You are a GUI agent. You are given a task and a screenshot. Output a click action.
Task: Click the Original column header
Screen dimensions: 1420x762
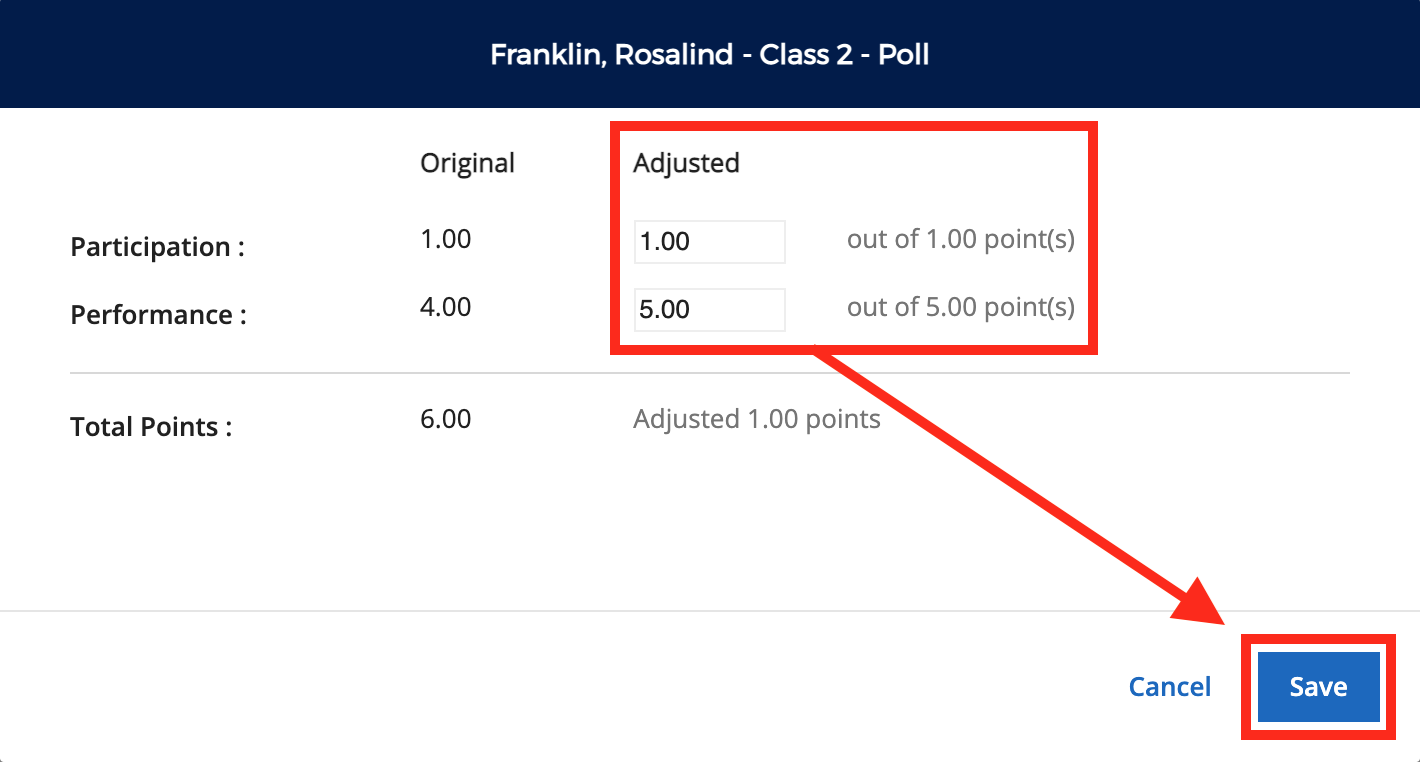pos(467,162)
